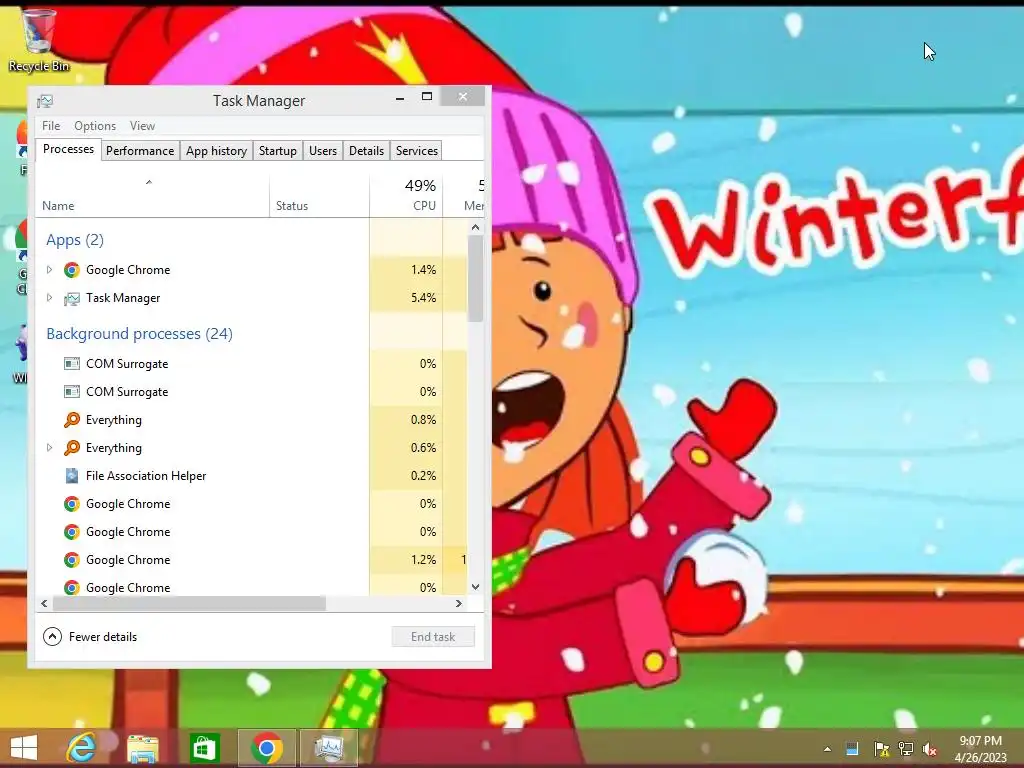Open the Recycle Bin desktop icon
1024x768 pixels.
coord(39,39)
